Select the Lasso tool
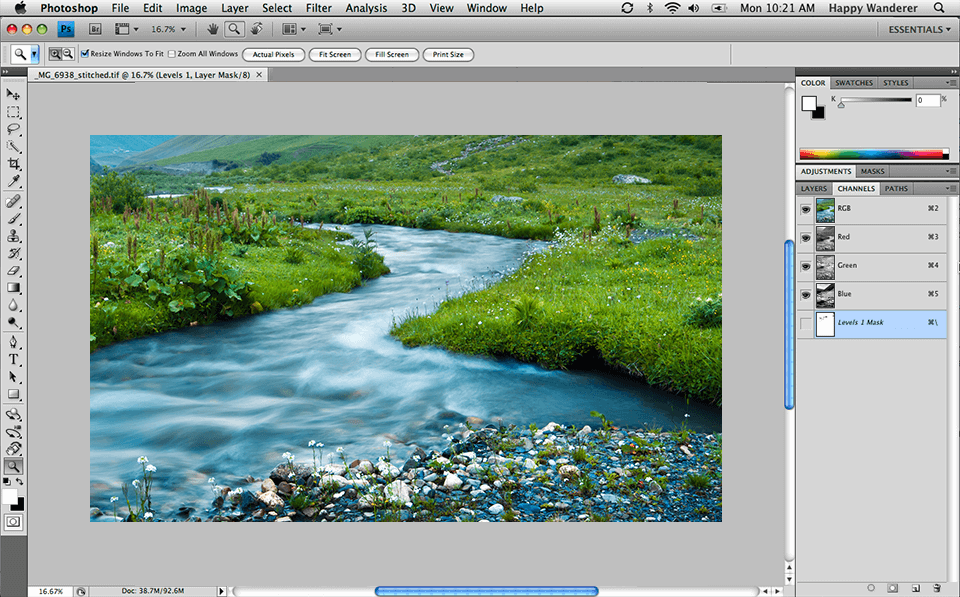Viewport: 960px width, 597px height. (13, 129)
